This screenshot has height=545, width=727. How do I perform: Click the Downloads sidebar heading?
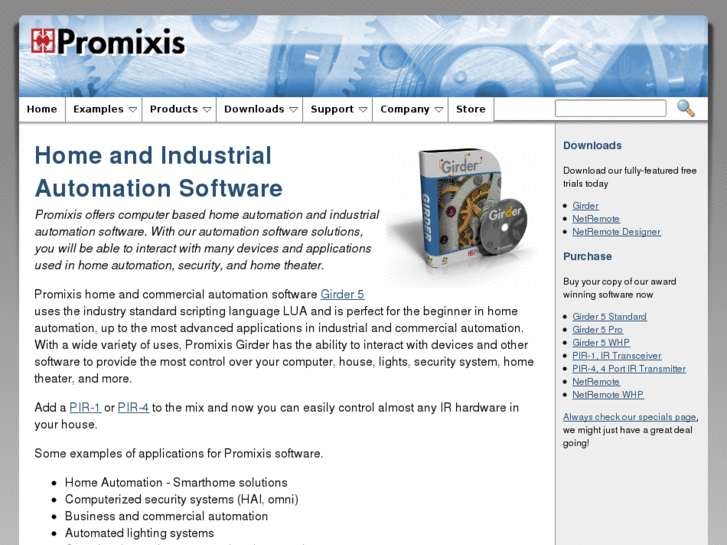(592, 145)
